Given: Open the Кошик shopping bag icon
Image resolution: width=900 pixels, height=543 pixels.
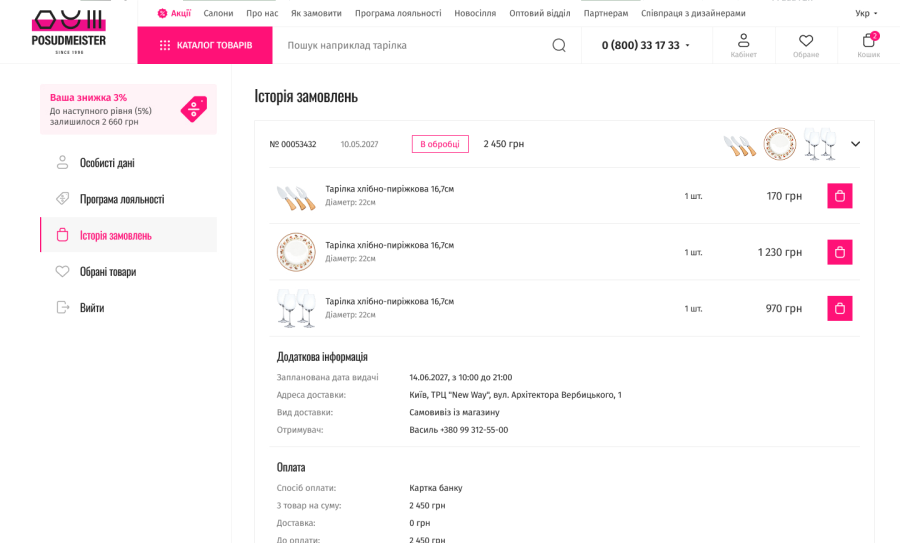Looking at the screenshot, I should click(x=868, y=45).
